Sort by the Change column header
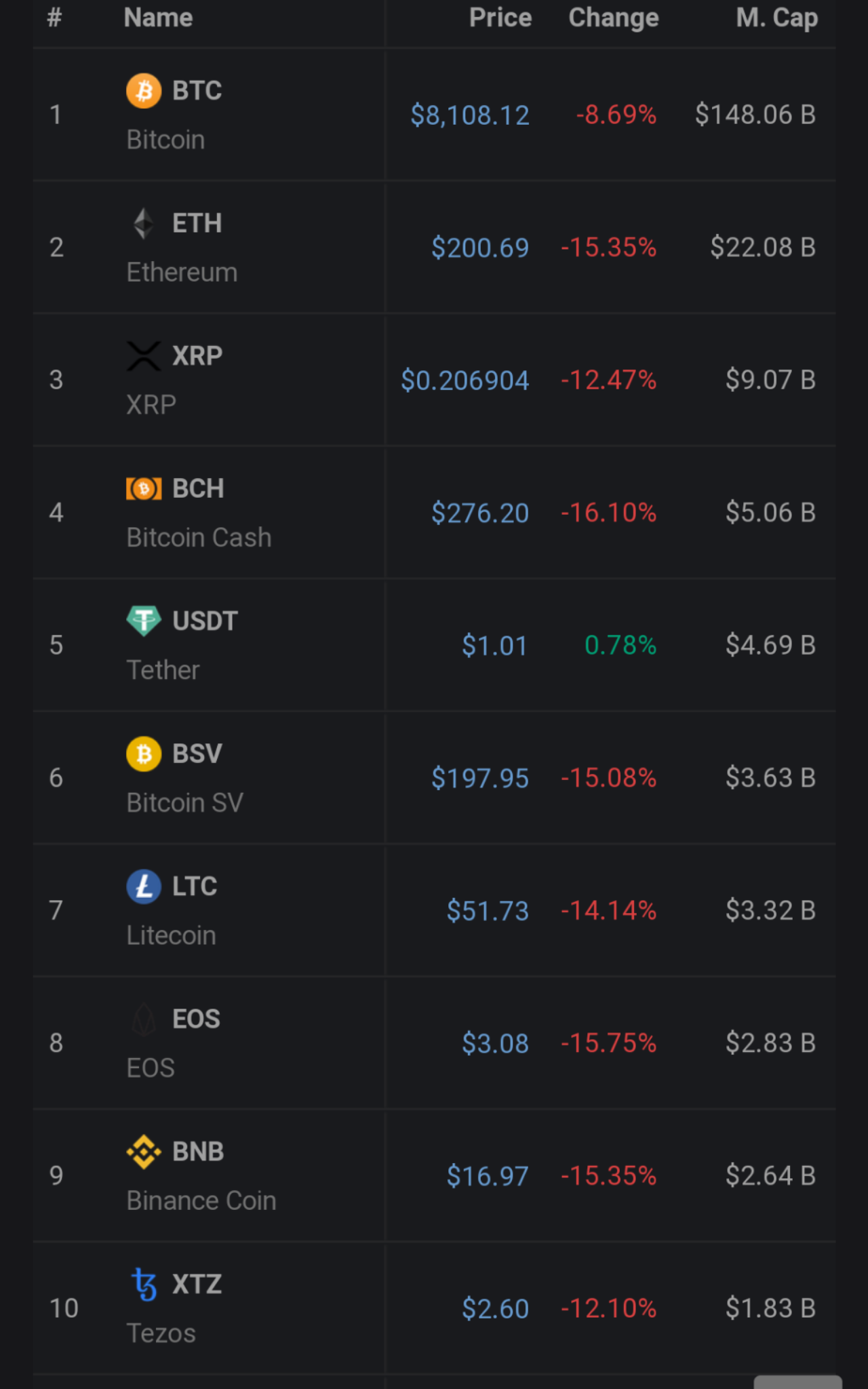The image size is (868, 1389). click(x=614, y=18)
